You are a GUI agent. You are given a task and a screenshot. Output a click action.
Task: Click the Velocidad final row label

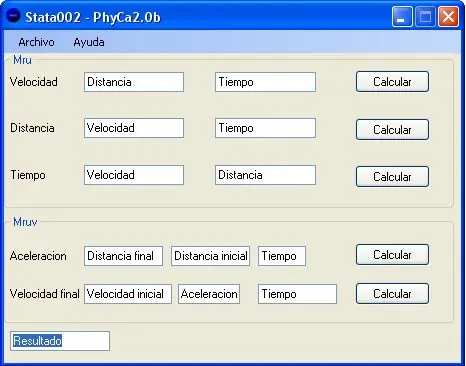click(45, 294)
